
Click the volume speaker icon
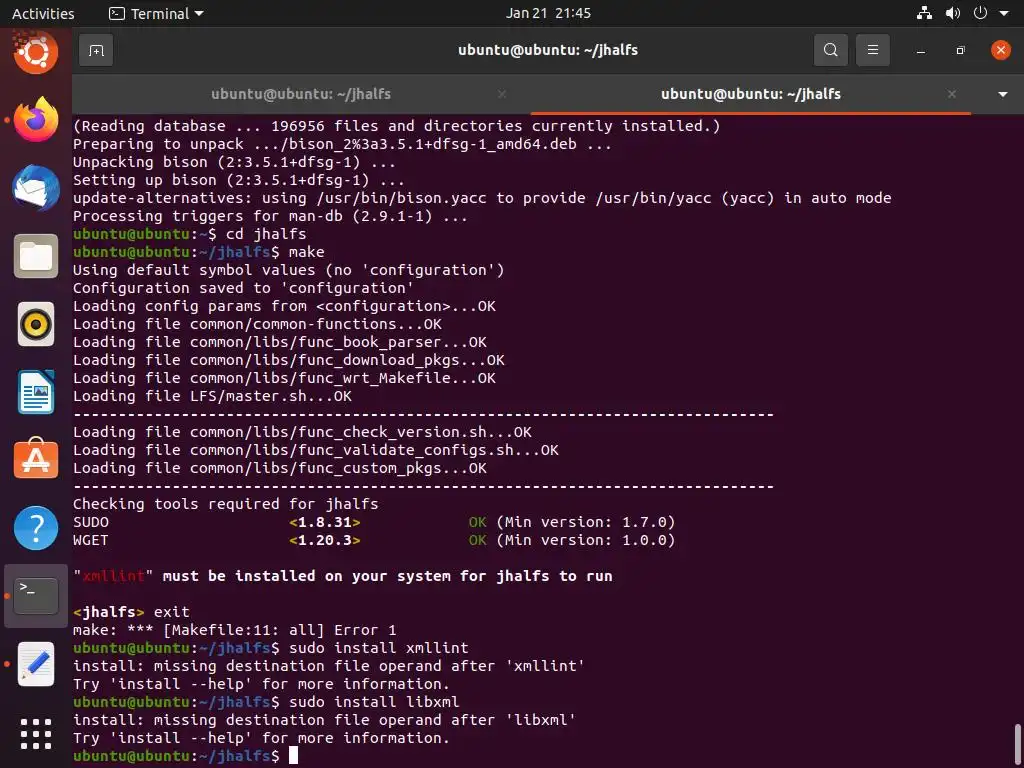(x=953, y=13)
